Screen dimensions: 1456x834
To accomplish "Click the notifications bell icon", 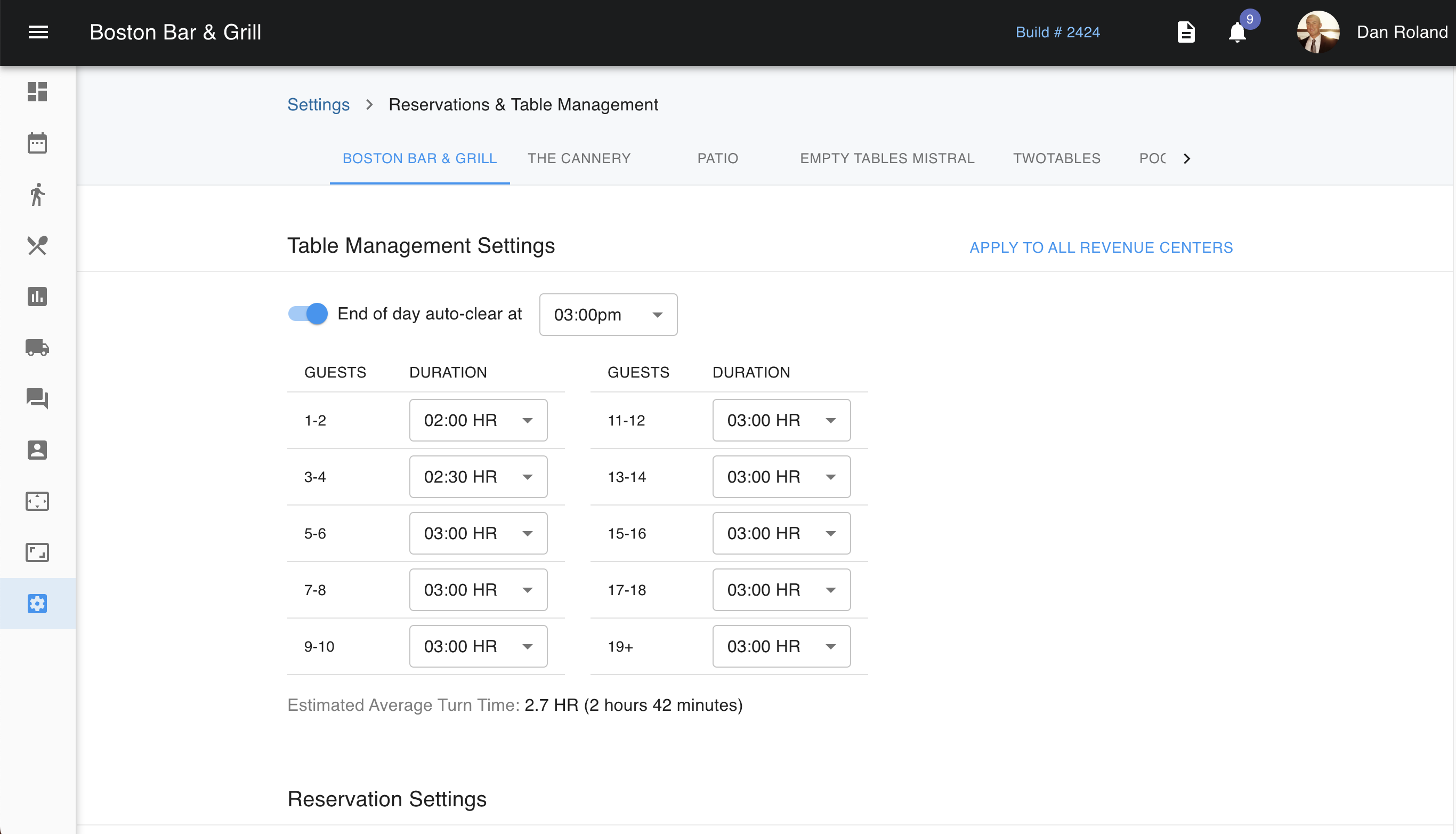I will click(1237, 33).
